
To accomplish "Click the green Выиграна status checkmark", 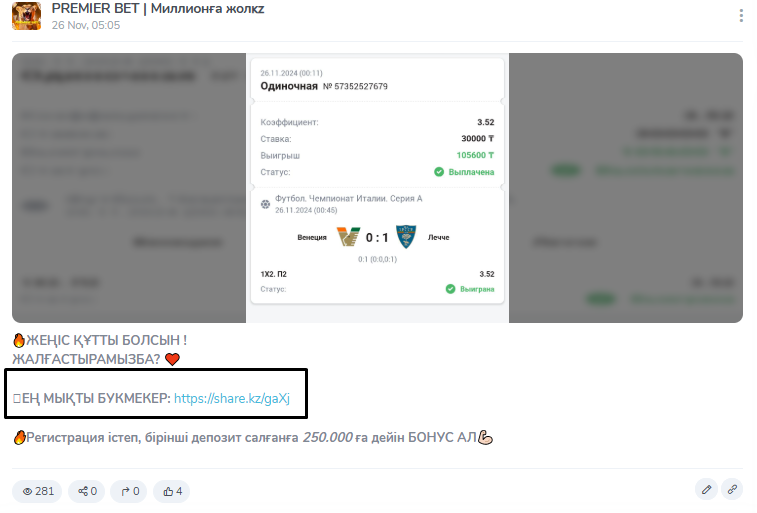I will pyautogui.click(x=450, y=289).
